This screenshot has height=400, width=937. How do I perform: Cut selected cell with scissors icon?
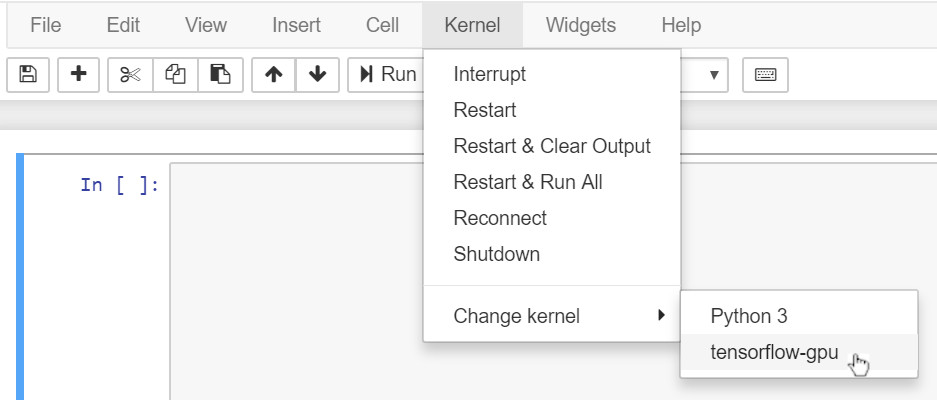pos(130,75)
